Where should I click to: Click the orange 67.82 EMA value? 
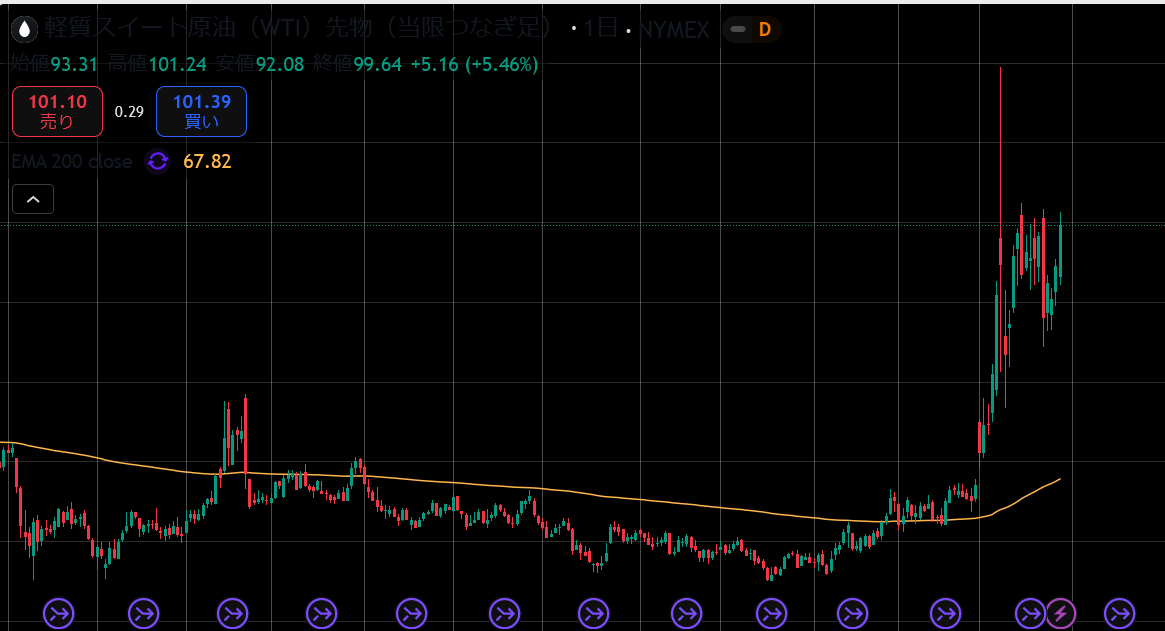click(x=207, y=161)
